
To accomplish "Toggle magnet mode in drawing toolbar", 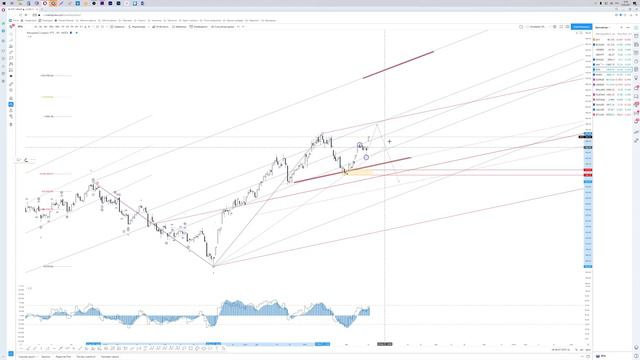I will coord(11,98).
